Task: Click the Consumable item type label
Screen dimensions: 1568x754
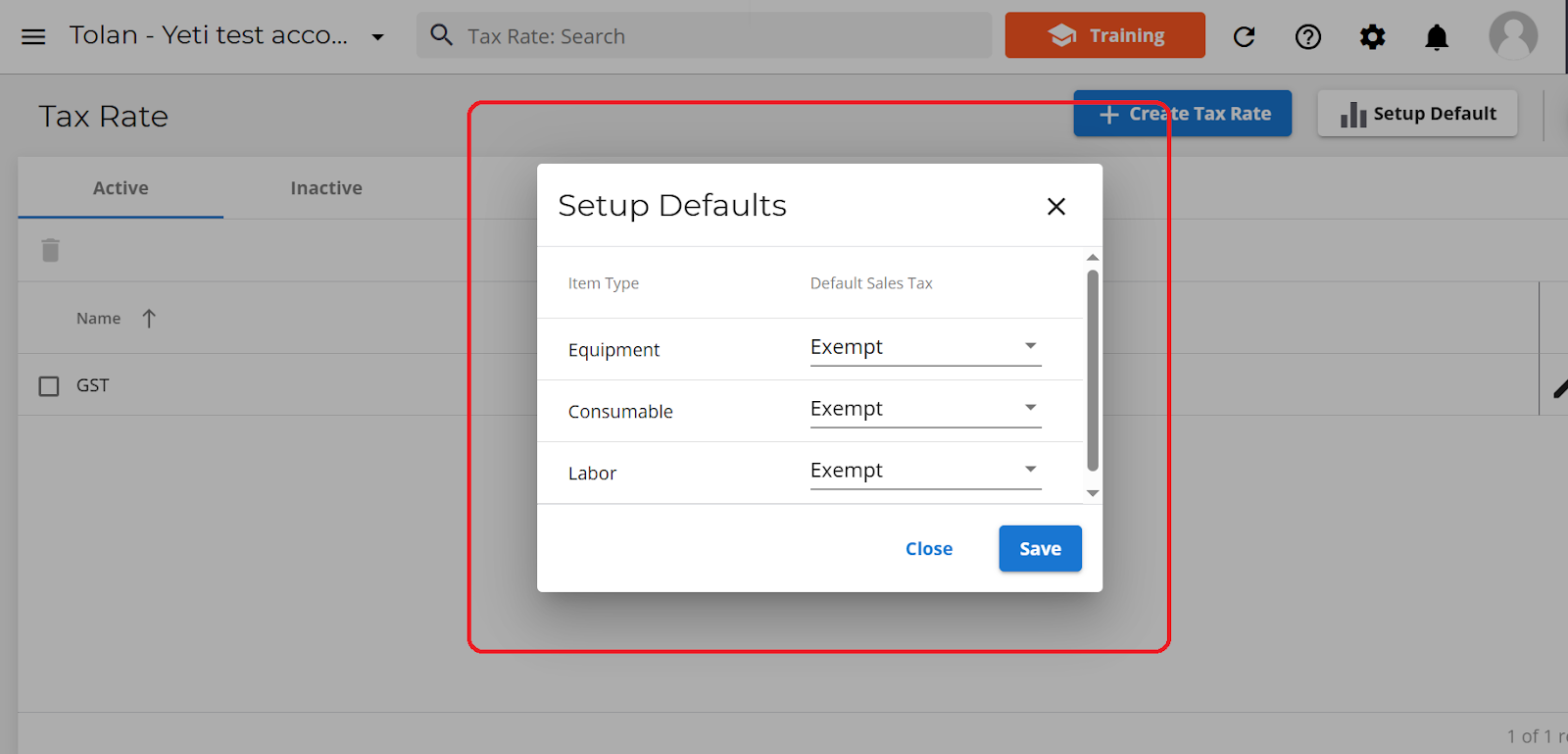Action: 620,412
